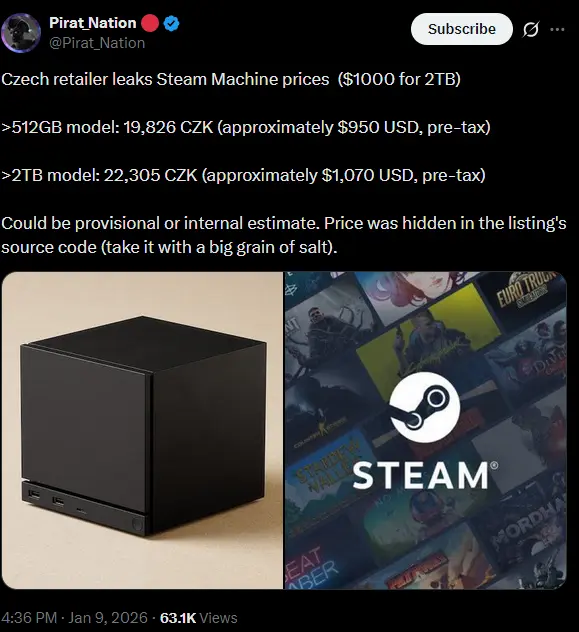
Task: Open the Grok slash-circle icon
Action: 531,29
